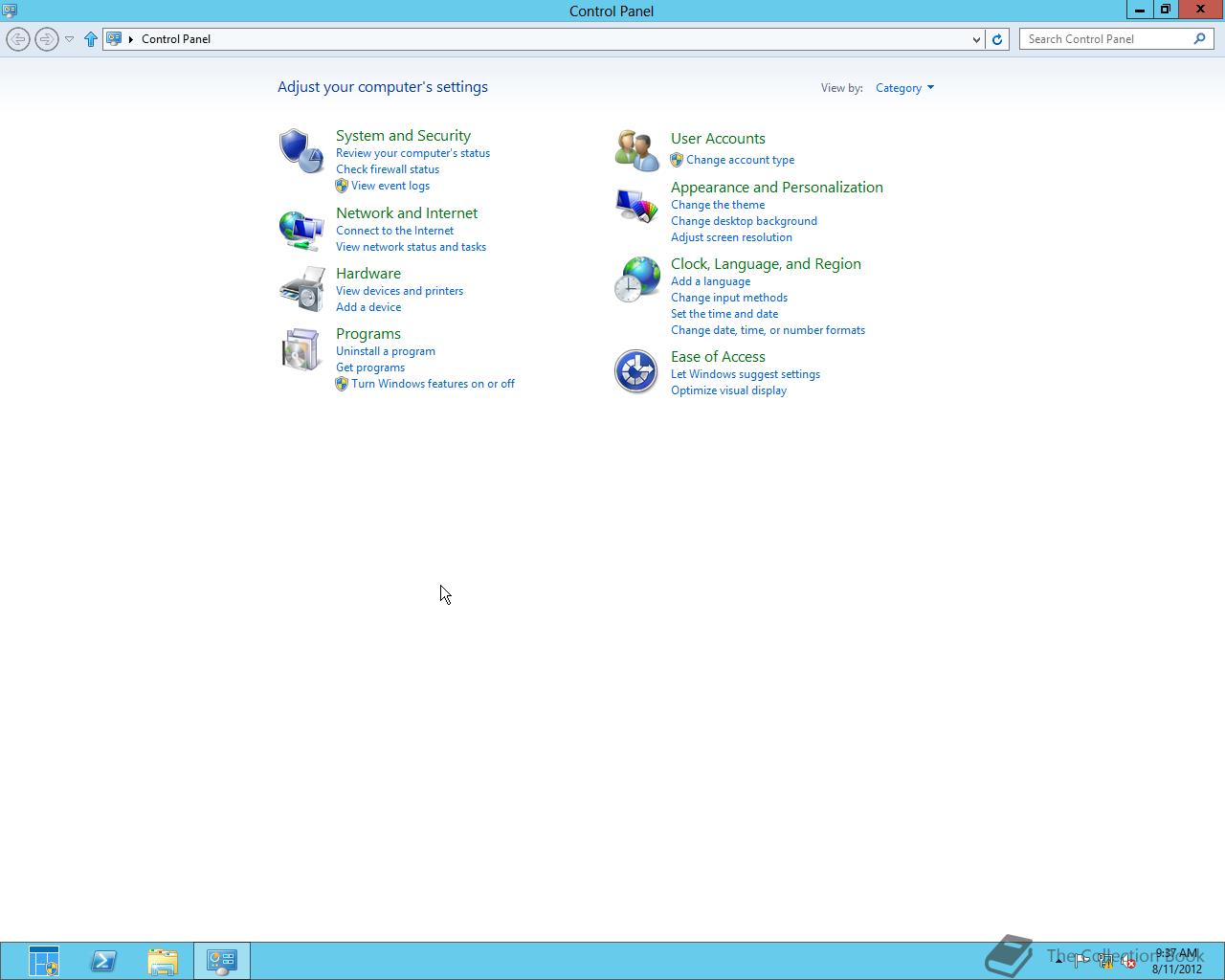Open the Ease of Access icon
The width and height of the screenshot is (1225, 980).
coord(636,371)
